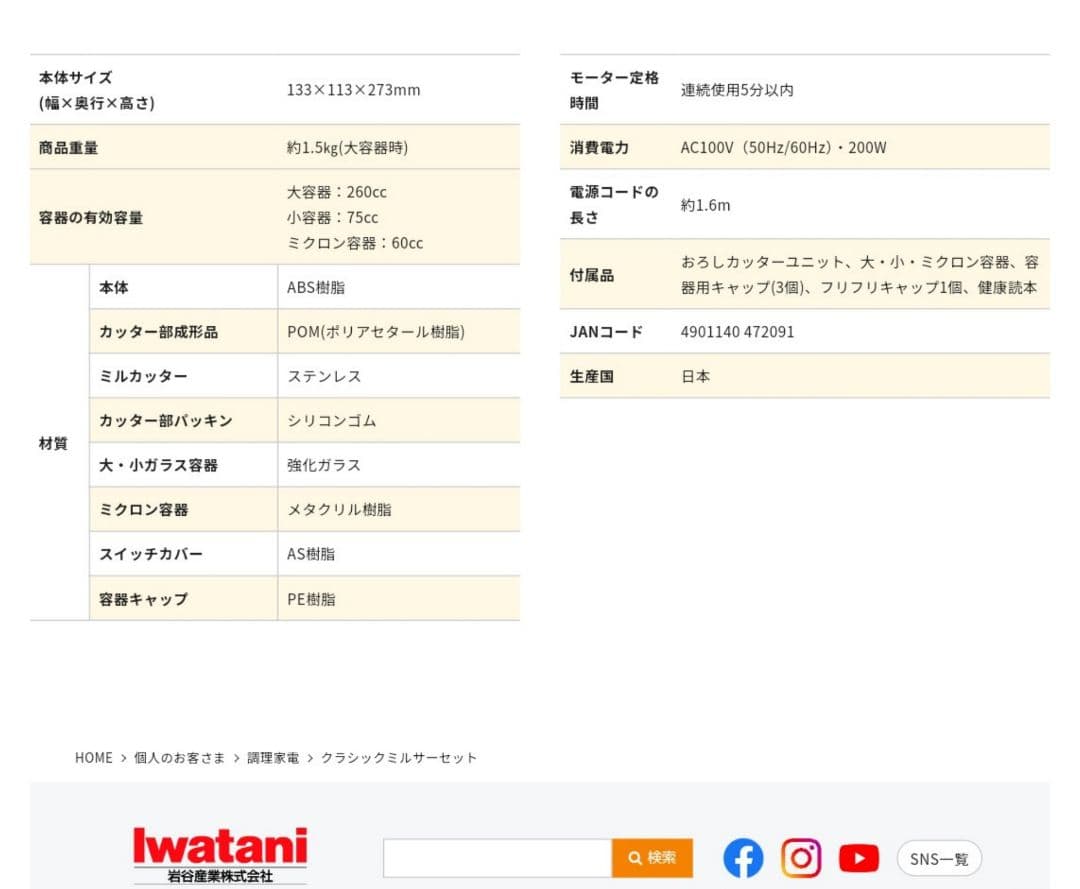Select the 生産国 value 日本
The image size is (1080, 889).
(694, 377)
